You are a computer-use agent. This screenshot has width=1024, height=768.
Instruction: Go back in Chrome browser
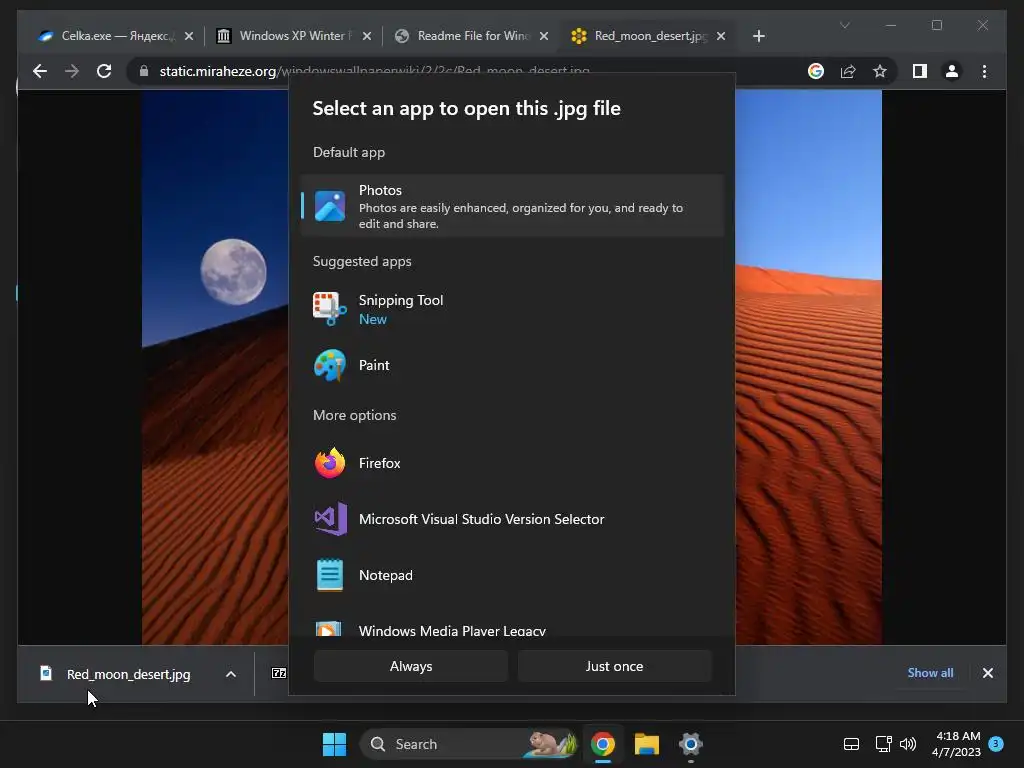point(40,71)
